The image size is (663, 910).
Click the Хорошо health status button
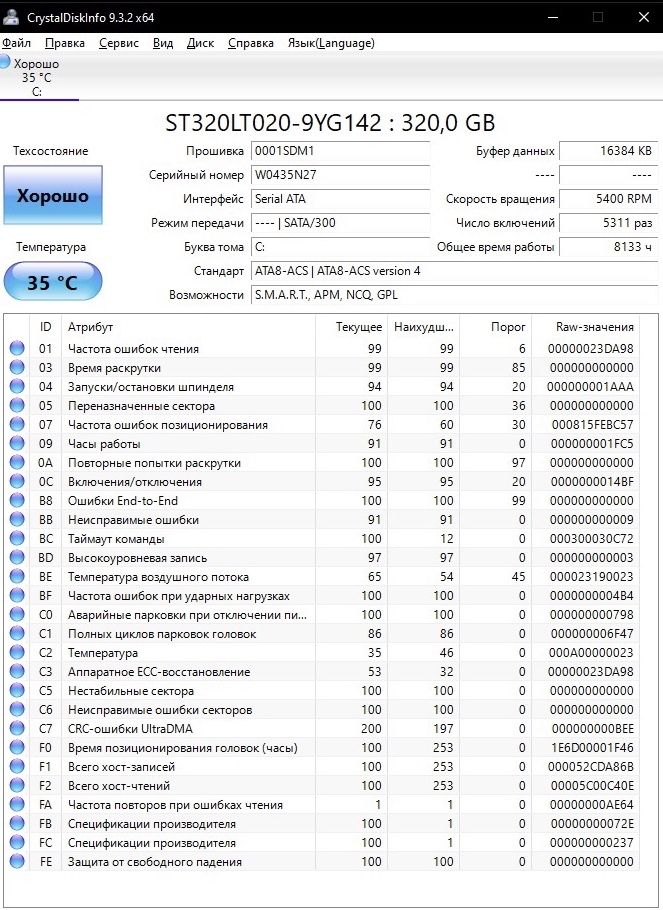(x=53, y=196)
